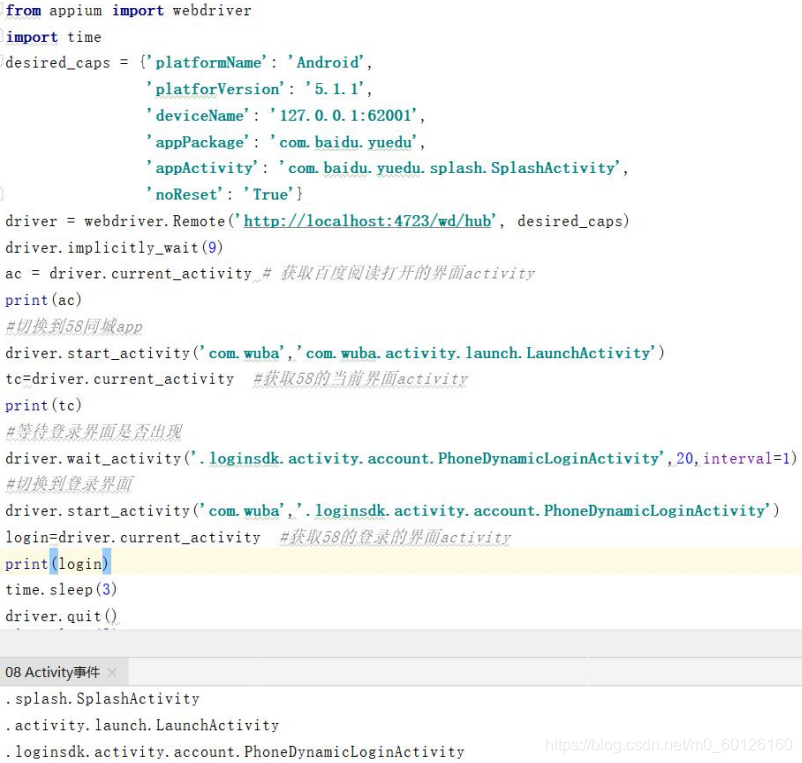Click '.splash.SplashActivity' console output
802x763 pixels.
[x=102, y=699]
